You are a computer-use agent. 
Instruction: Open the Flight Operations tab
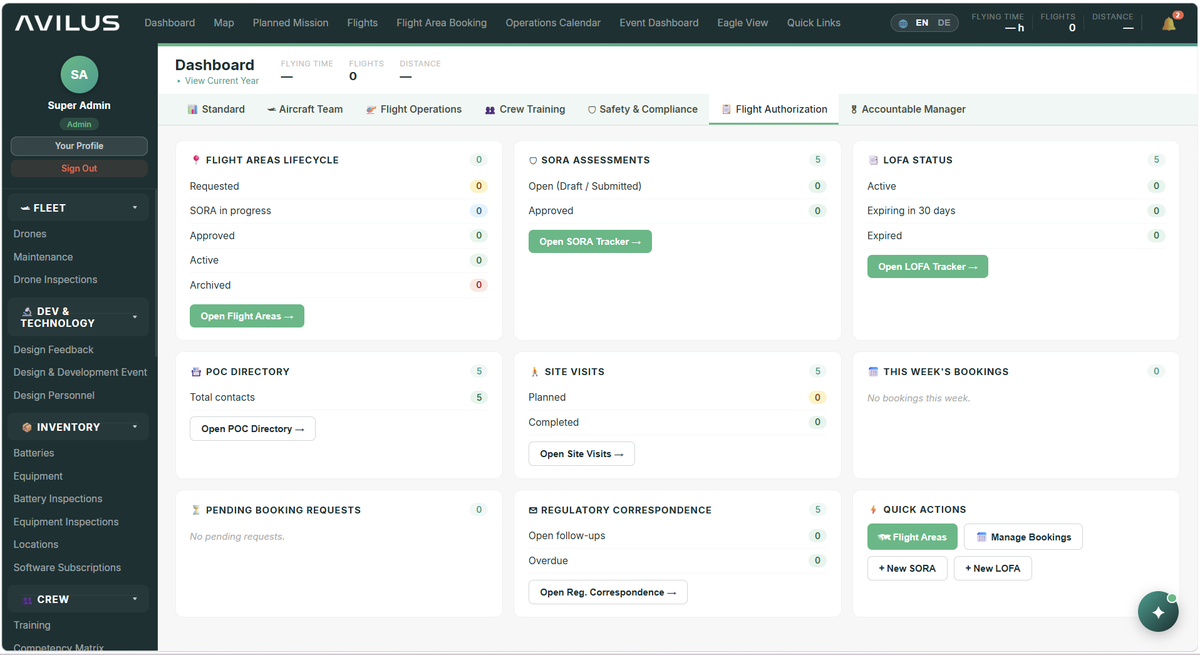coord(414,109)
